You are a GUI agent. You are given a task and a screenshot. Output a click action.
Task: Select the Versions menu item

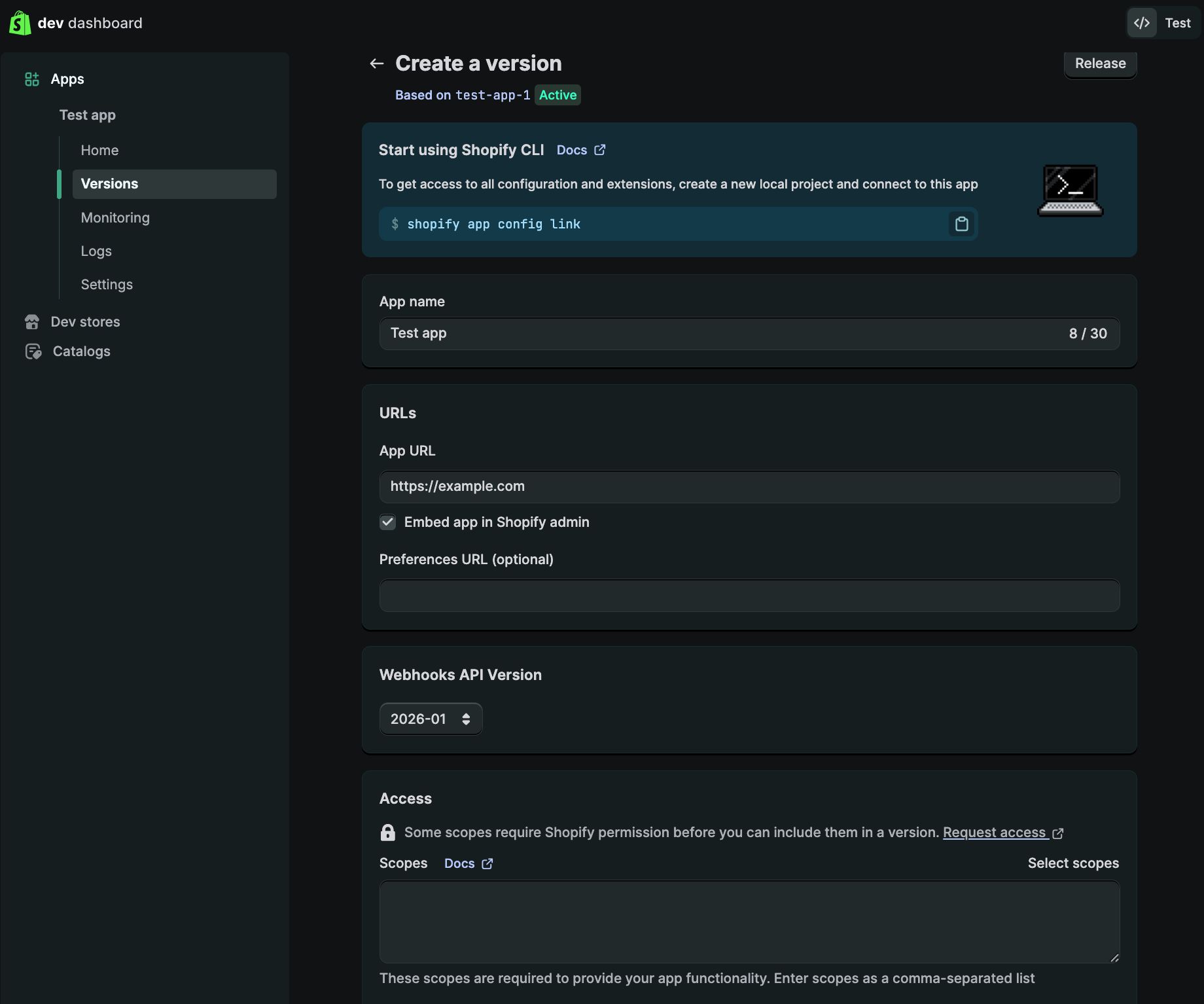pos(175,184)
